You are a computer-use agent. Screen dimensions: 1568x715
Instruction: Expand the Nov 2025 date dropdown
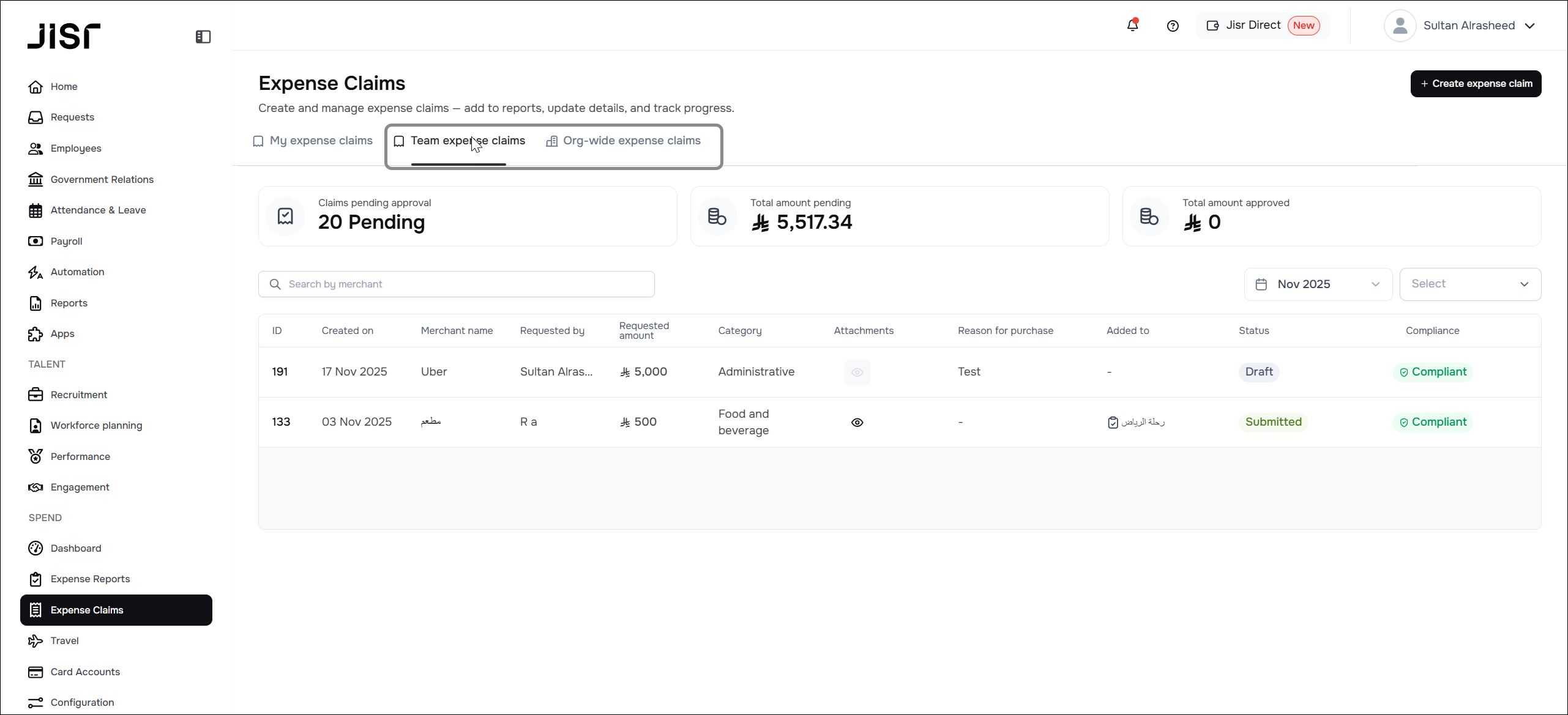pos(1318,284)
